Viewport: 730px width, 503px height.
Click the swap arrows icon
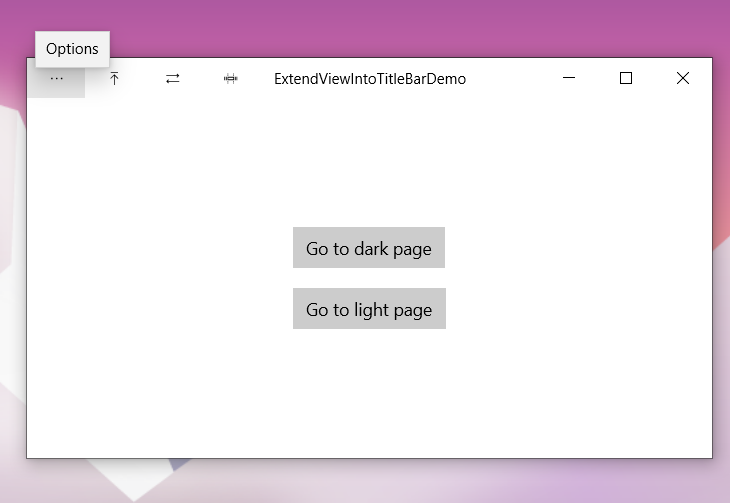pyautogui.click(x=172, y=78)
